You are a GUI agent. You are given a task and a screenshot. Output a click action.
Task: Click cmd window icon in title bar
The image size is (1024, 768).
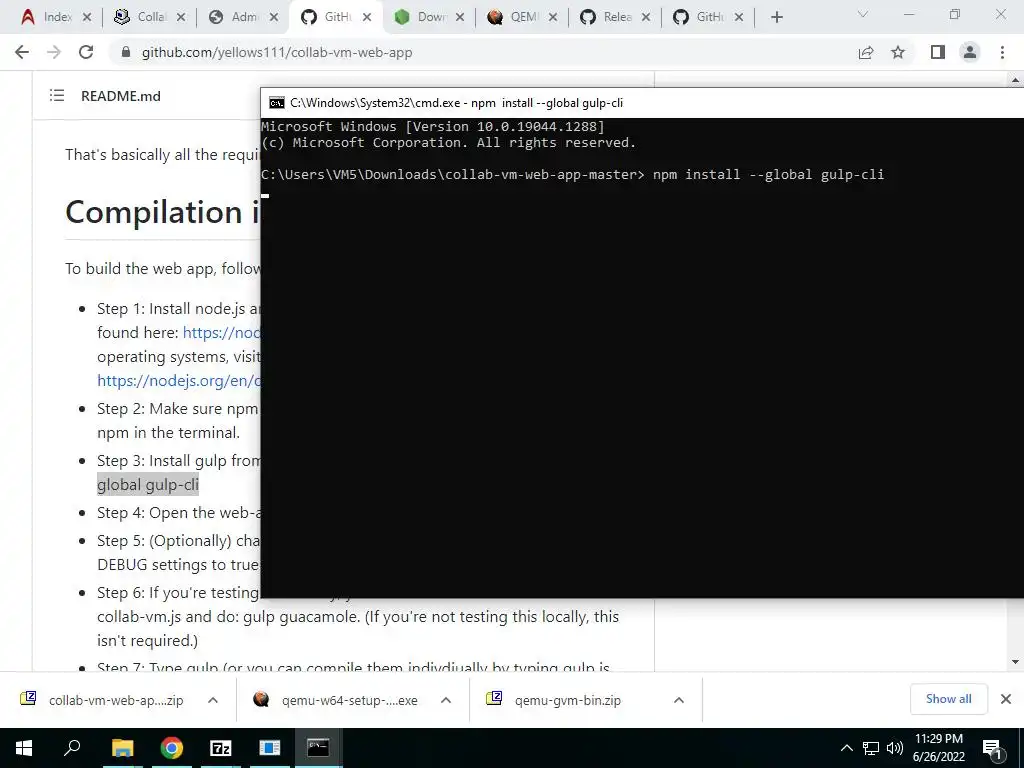[x=277, y=103]
